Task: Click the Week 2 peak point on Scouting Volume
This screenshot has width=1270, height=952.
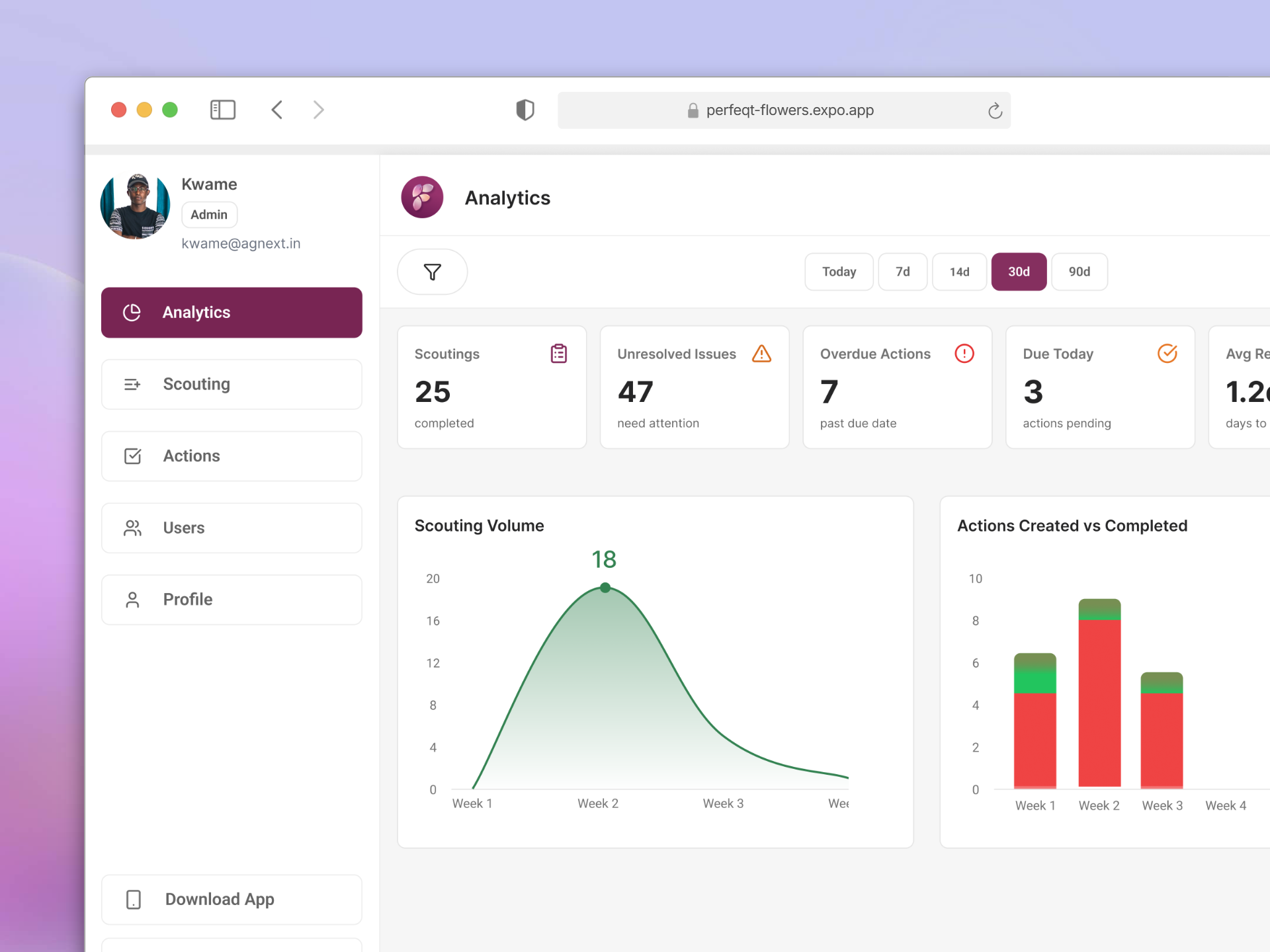Action: pyautogui.click(x=605, y=587)
